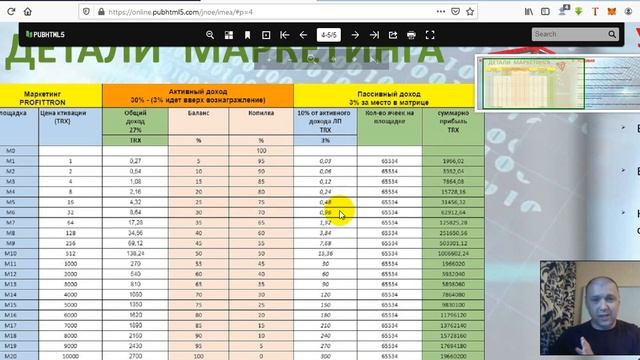
Task: Open the tracking protection shield icon
Action: click(x=86, y=12)
